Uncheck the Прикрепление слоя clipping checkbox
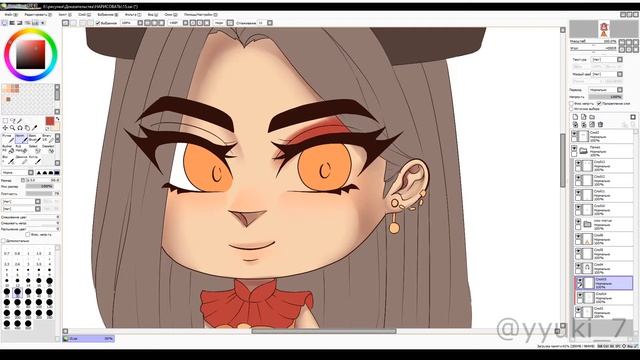Screen dimensions: 640x360 click(599, 104)
